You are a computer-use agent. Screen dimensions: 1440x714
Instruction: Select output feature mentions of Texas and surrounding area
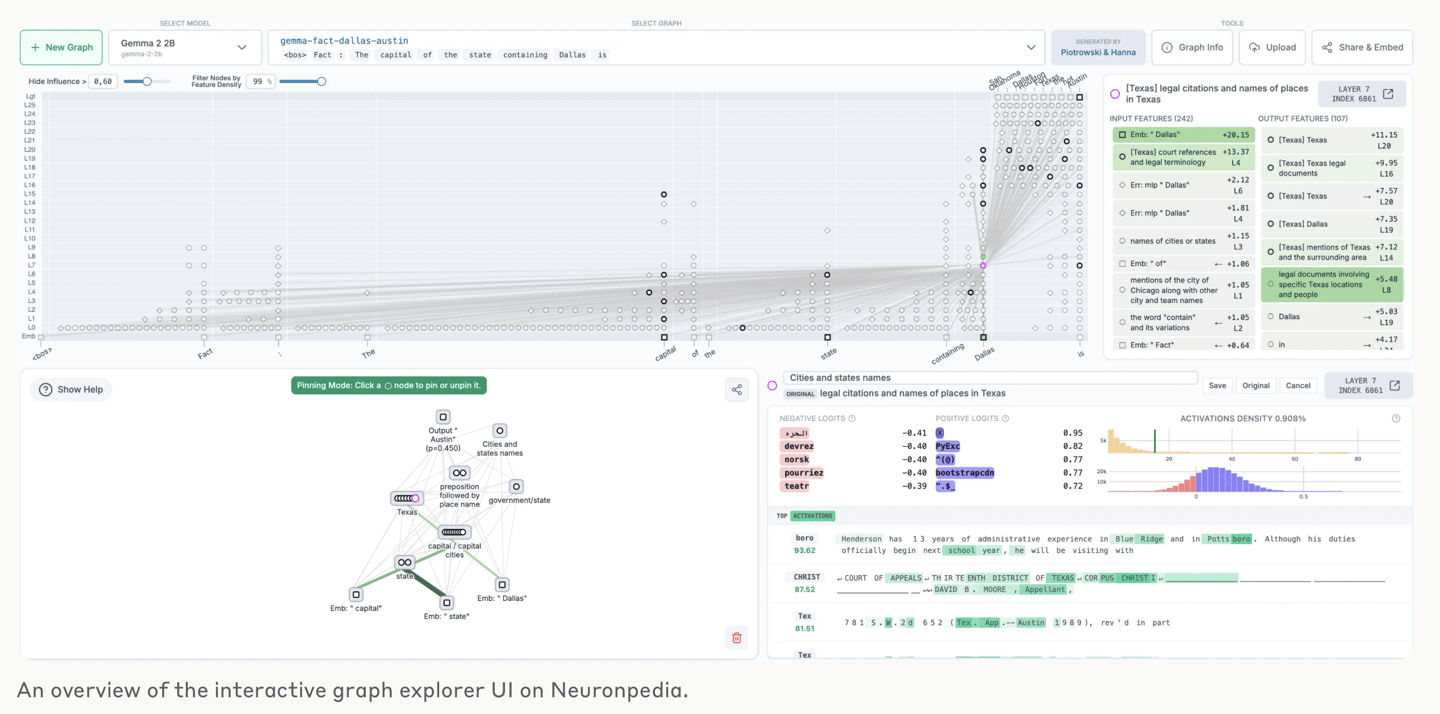click(x=1332, y=252)
